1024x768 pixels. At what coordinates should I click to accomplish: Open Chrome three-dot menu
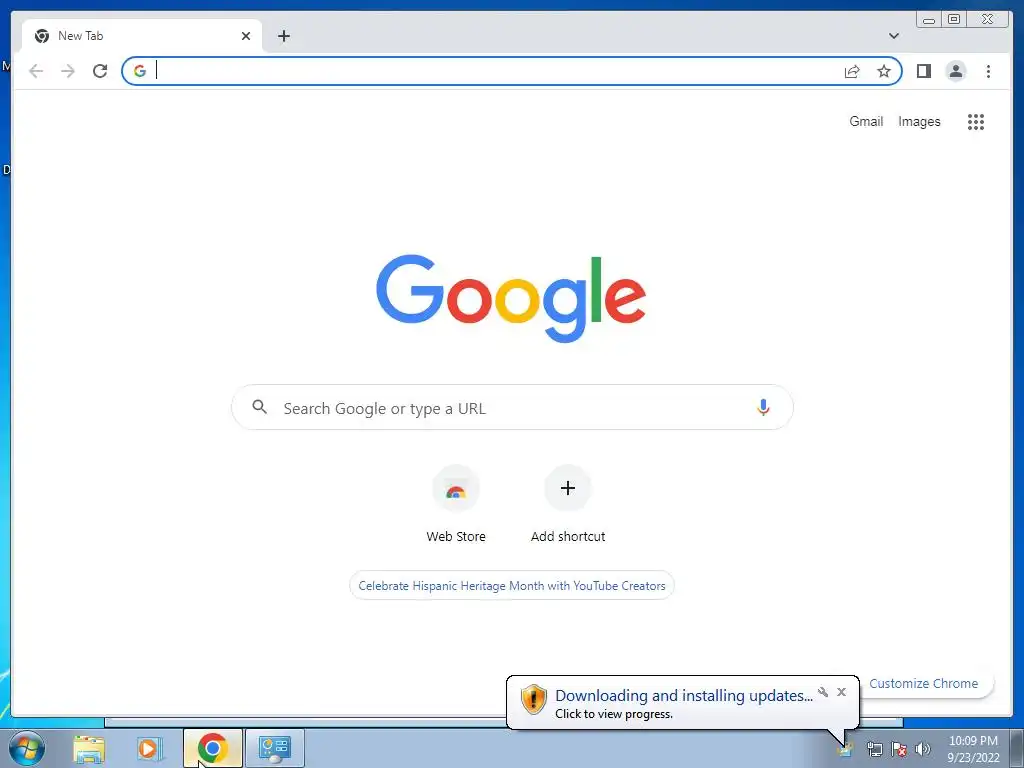point(988,71)
